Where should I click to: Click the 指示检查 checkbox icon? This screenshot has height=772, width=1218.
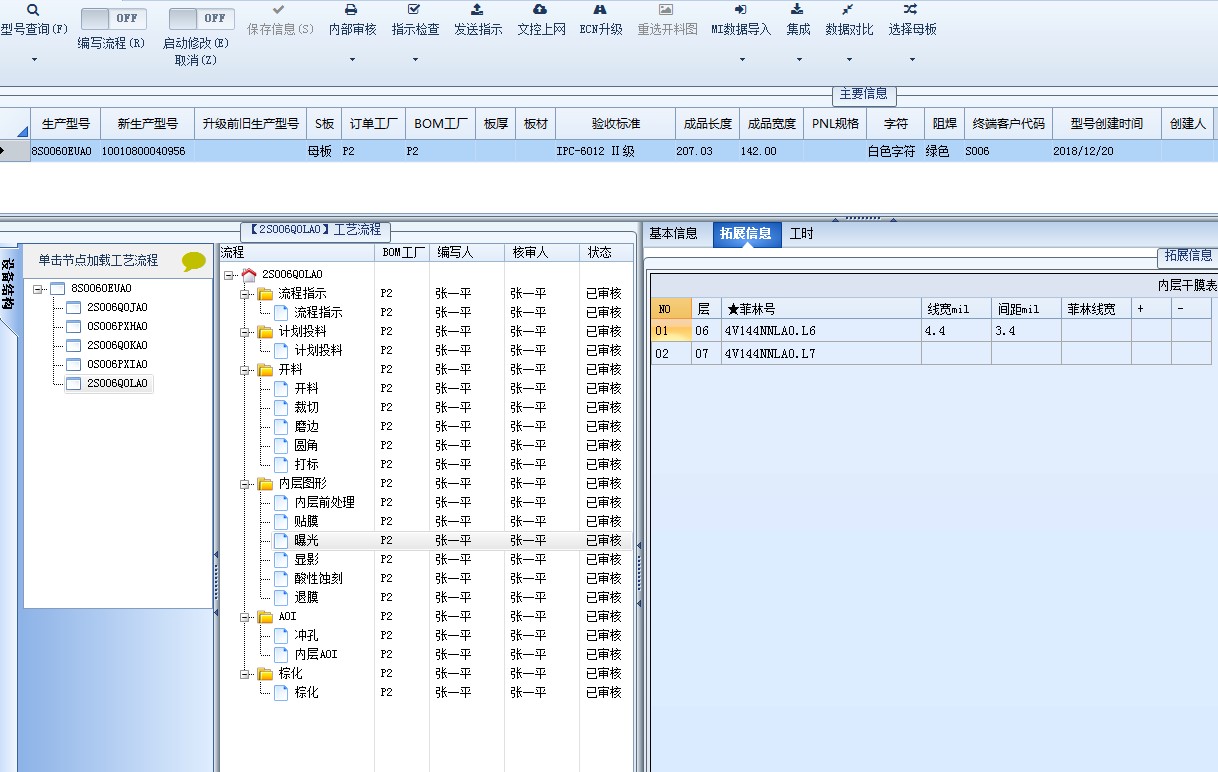[x=415, y=9]
